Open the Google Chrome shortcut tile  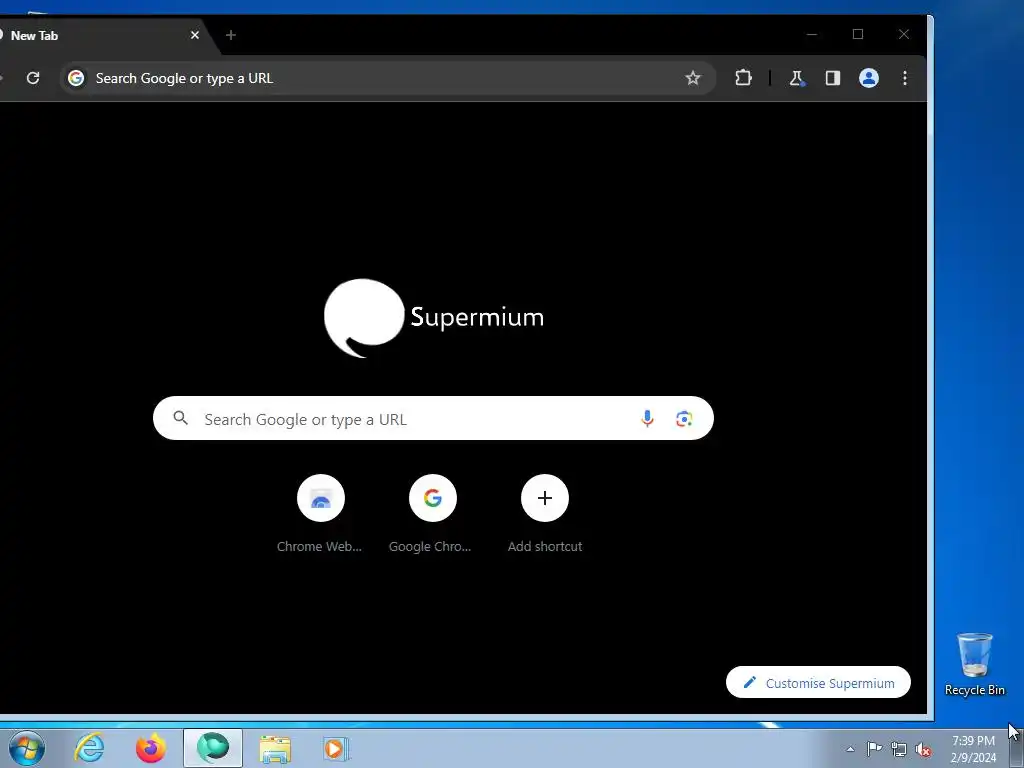pos(432,514)
